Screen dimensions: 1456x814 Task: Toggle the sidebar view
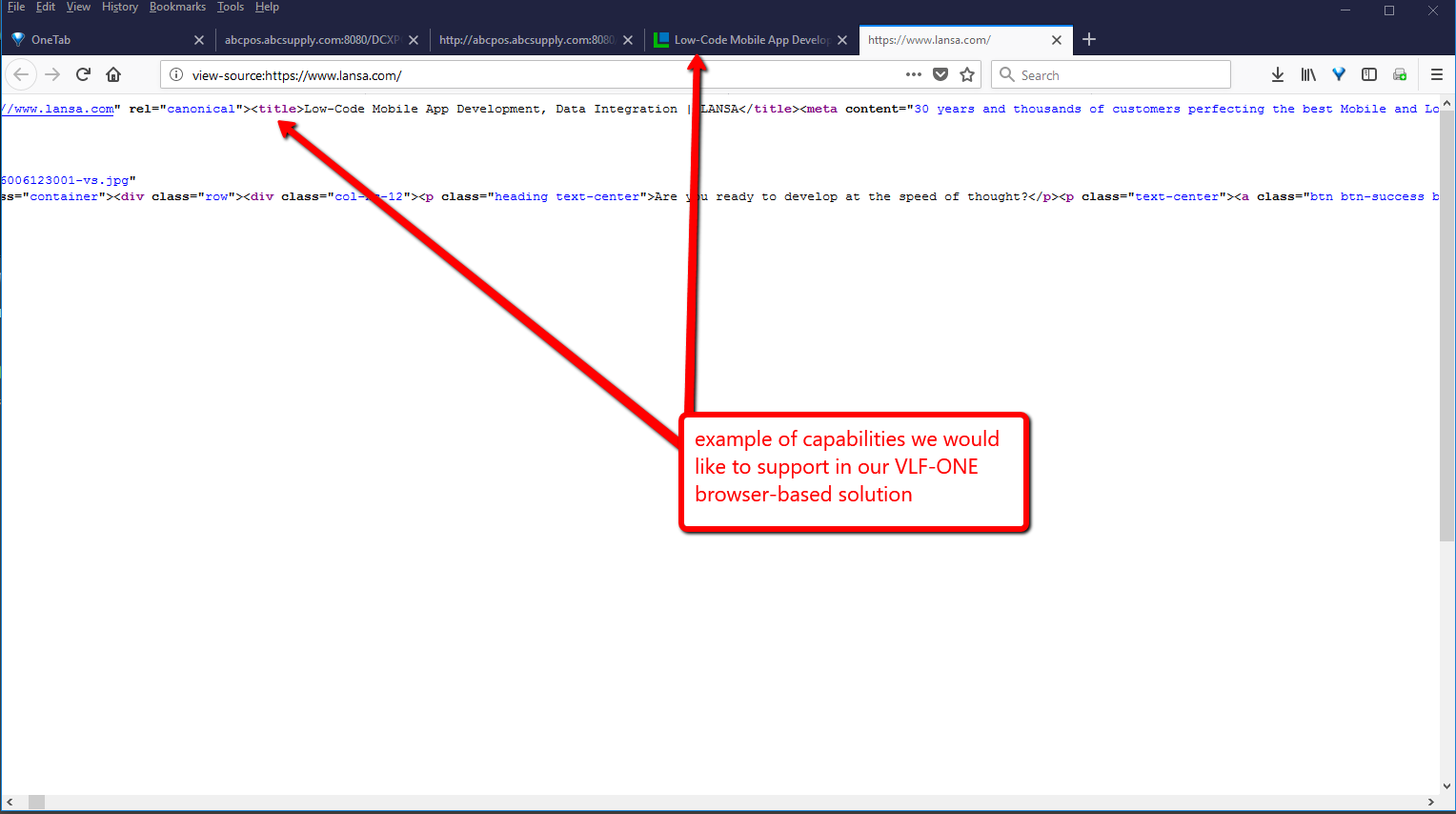(x=1369, y=74)
